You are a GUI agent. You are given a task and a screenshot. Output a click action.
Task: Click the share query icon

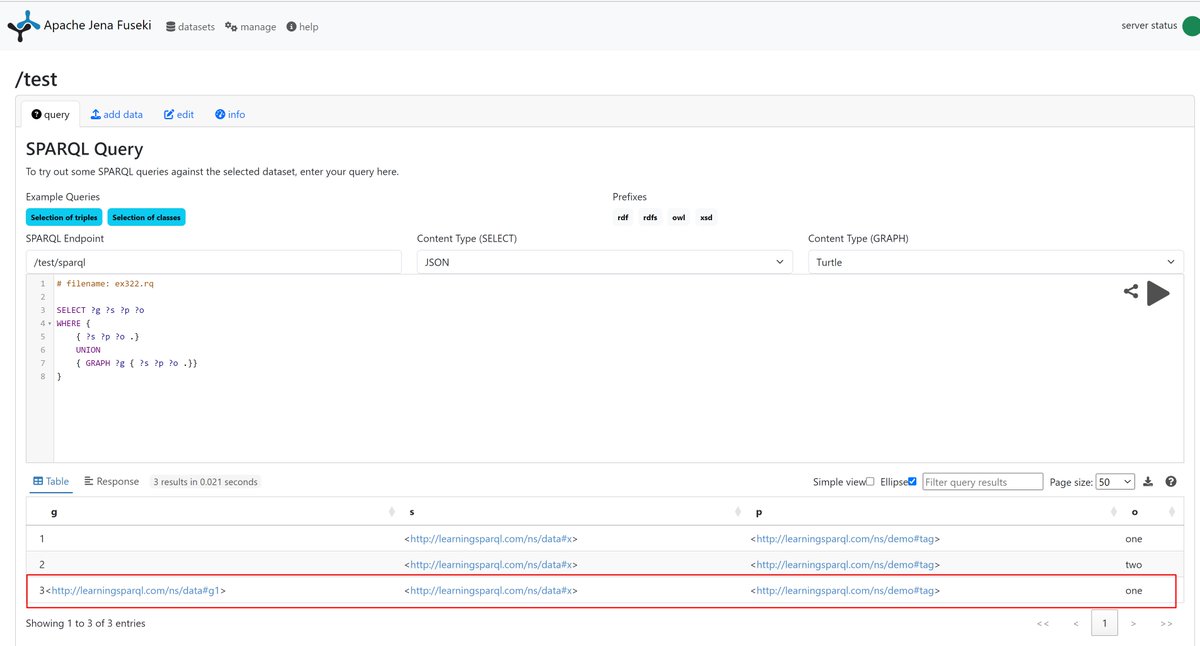pyautogui.click(x=1131, y=292)
